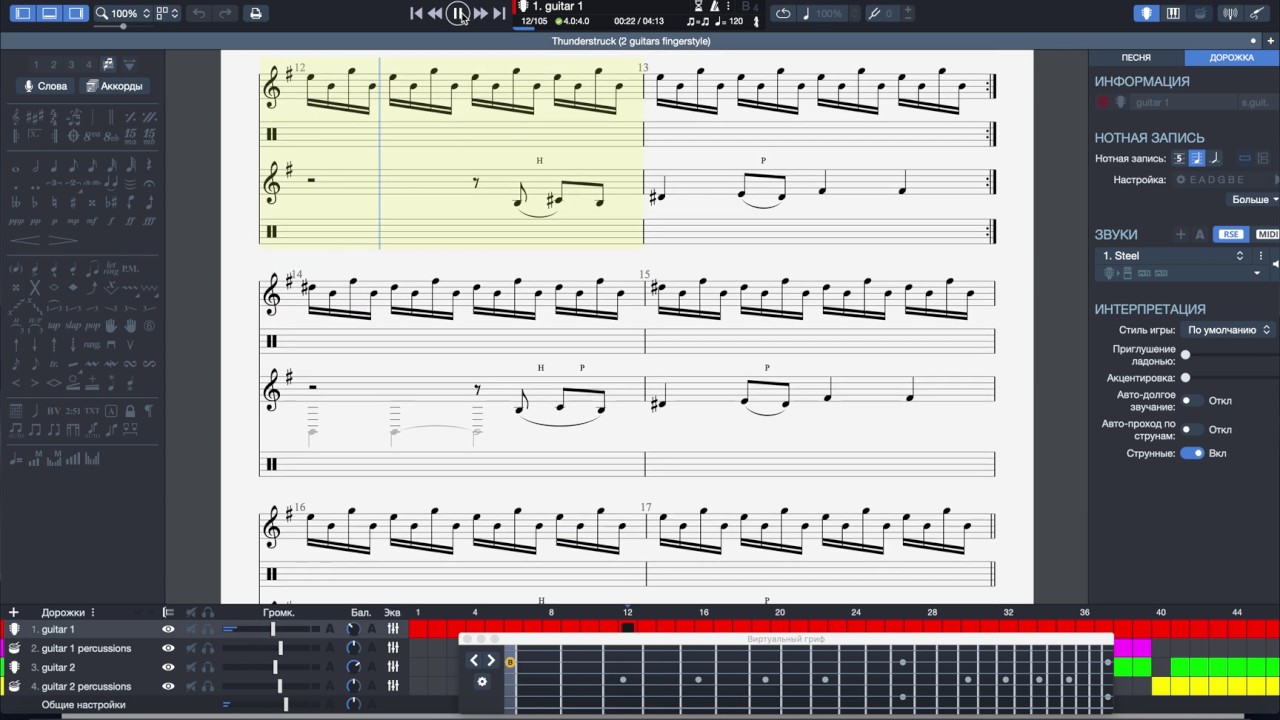Toggle the metronome icon
Viewport: 1280px width, 720px height.
(714, 6)
